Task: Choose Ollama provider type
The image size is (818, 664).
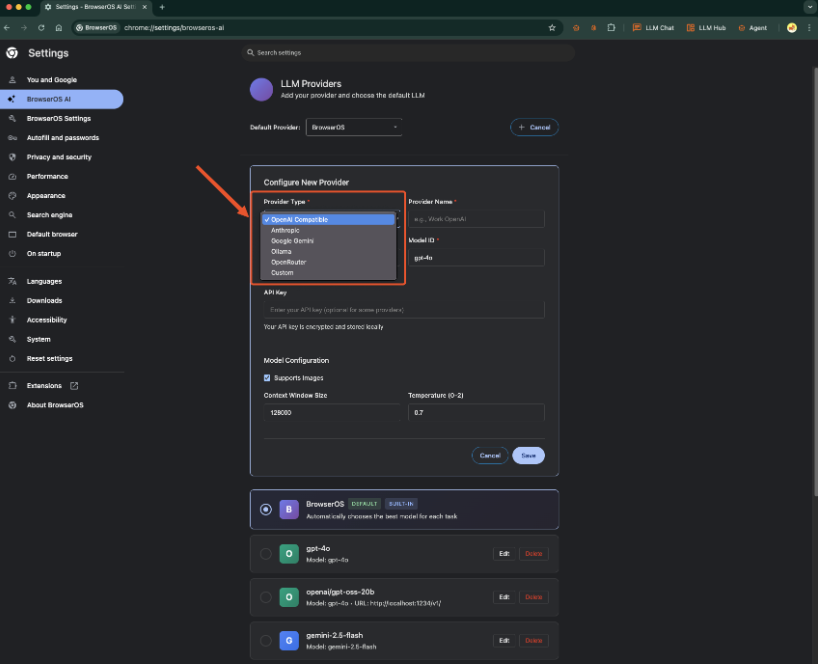Action: click(x=328, y=251)
